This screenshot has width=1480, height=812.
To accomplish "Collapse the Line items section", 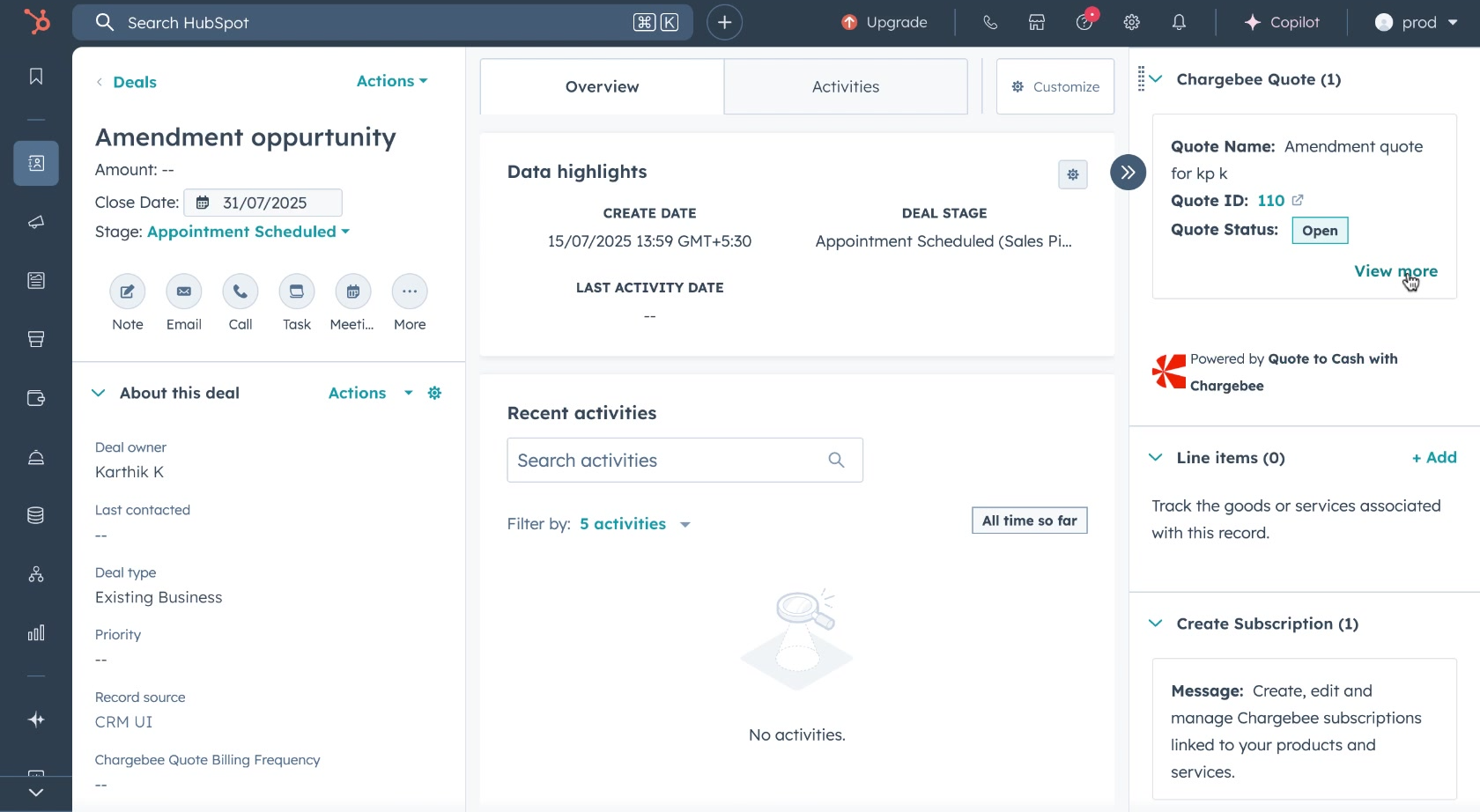I will pyautogui.click(x=1156, y=457).
